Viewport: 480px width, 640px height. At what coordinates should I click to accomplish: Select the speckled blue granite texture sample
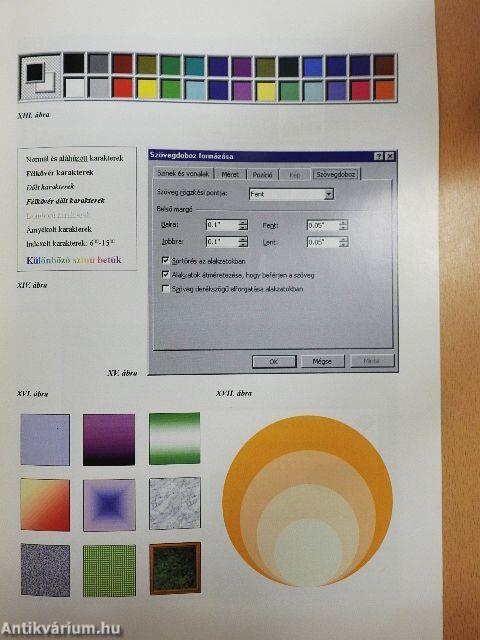tap(45, 570)
